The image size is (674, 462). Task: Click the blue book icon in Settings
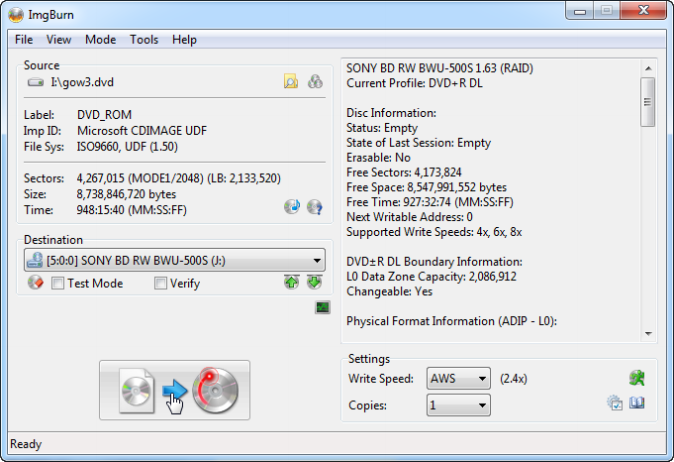[x=637, y=404]
